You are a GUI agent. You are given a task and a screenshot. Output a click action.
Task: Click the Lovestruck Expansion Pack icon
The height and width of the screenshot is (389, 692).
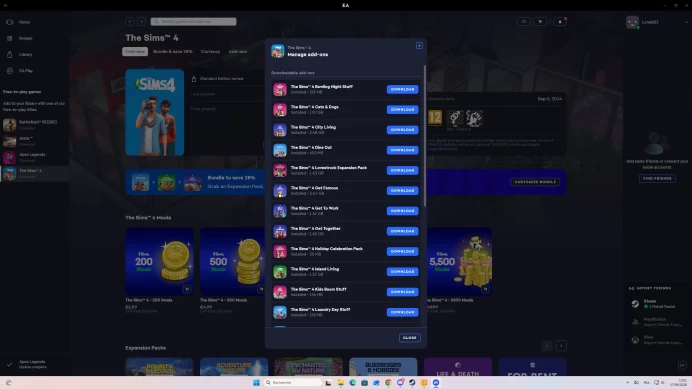(280, 170)
